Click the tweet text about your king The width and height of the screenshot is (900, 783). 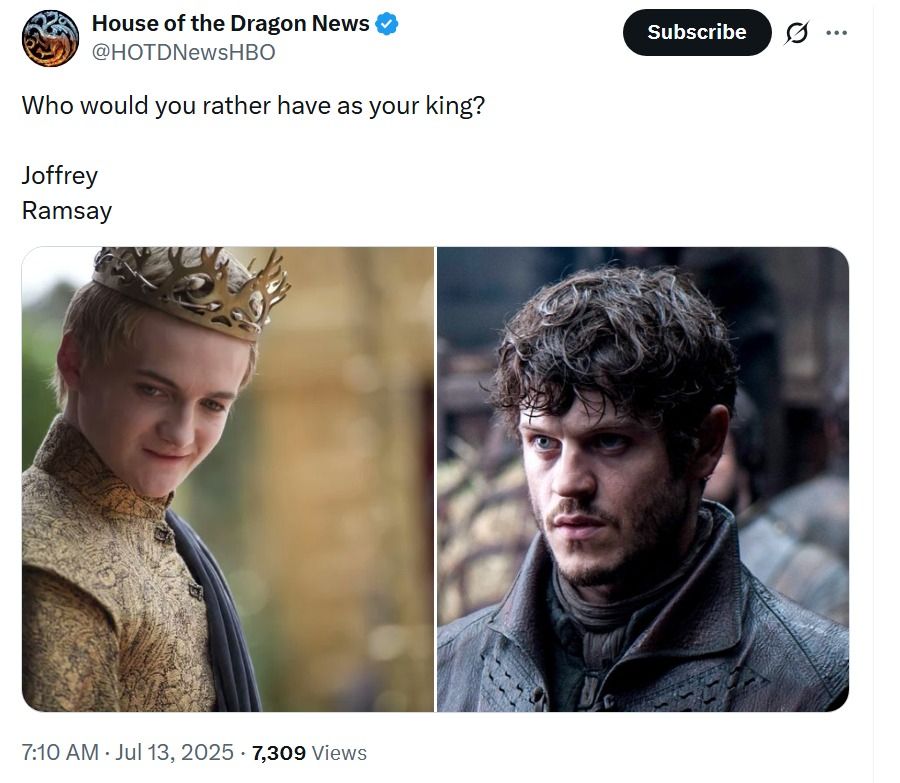pyautogui.click(x=253, y=106)
